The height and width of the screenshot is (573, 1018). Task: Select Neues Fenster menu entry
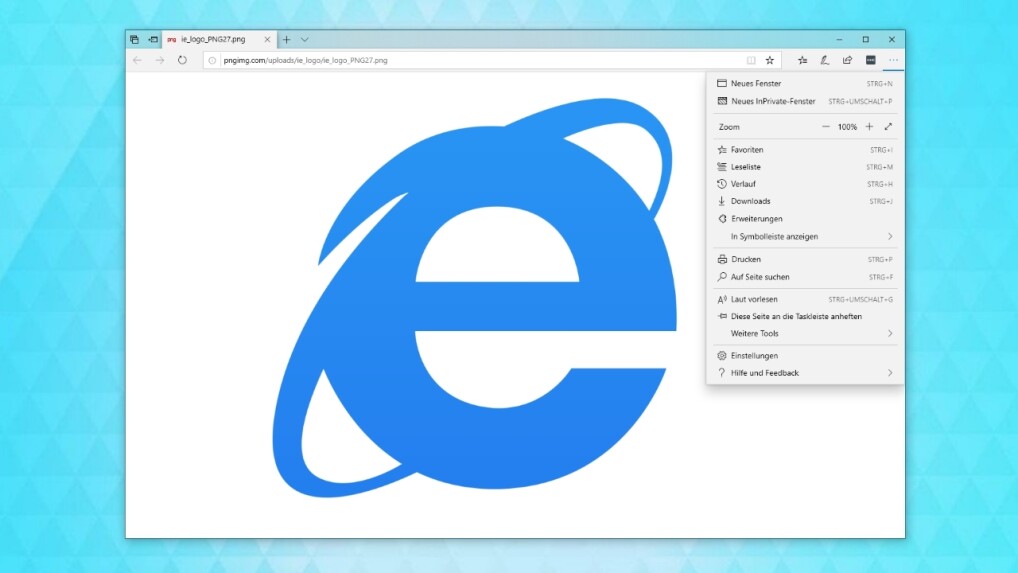[805, 83]
